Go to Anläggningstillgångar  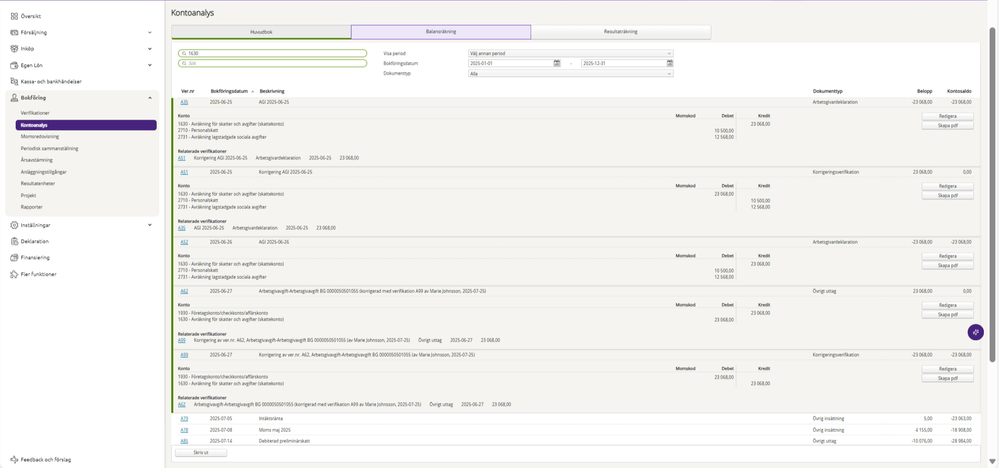pyautogui.click(x=44, y=172)
